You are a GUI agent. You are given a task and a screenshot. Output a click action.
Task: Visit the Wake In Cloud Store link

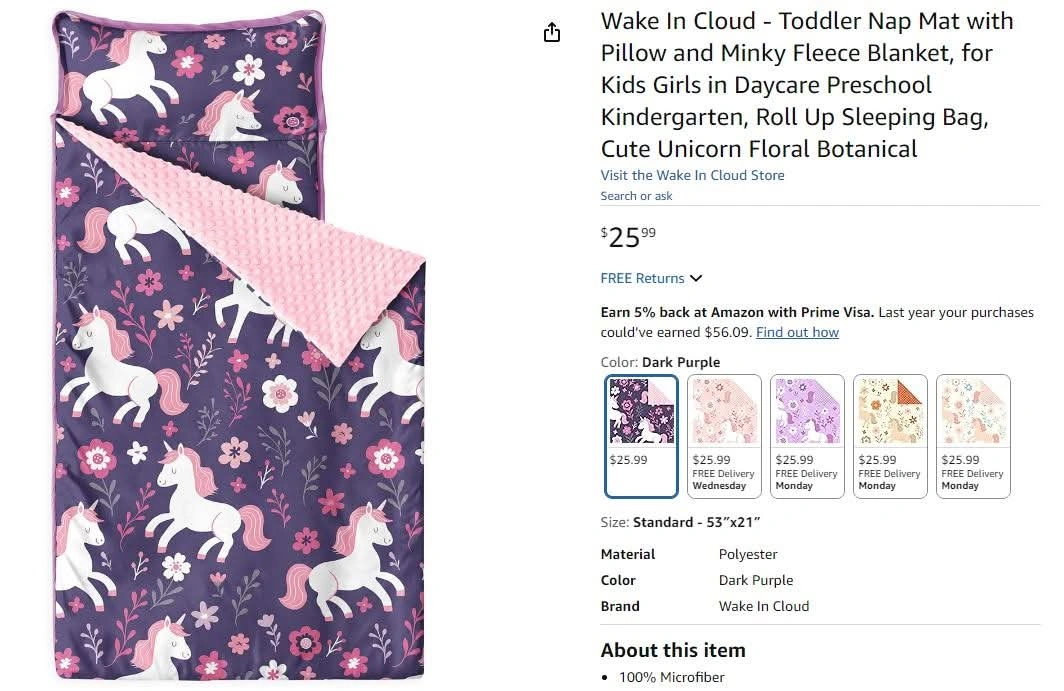point(692,175)
